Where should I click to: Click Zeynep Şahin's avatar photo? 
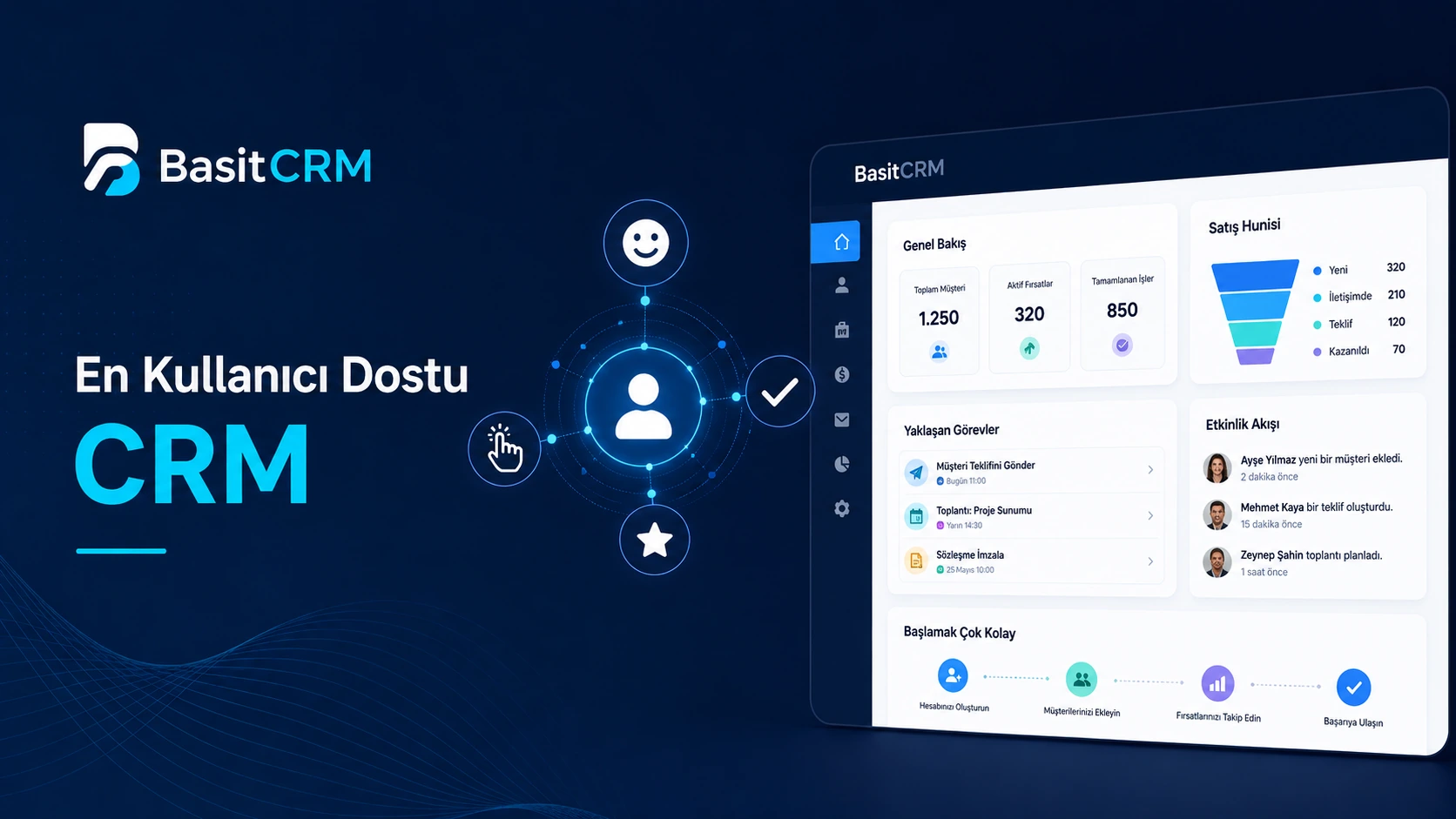click(x=1217, y=562)
